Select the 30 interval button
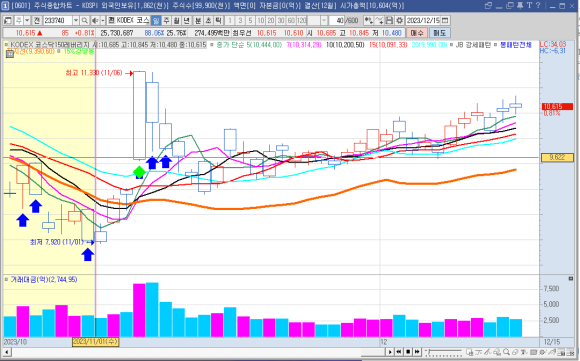The image size is (580, 361). click(281, 20)
